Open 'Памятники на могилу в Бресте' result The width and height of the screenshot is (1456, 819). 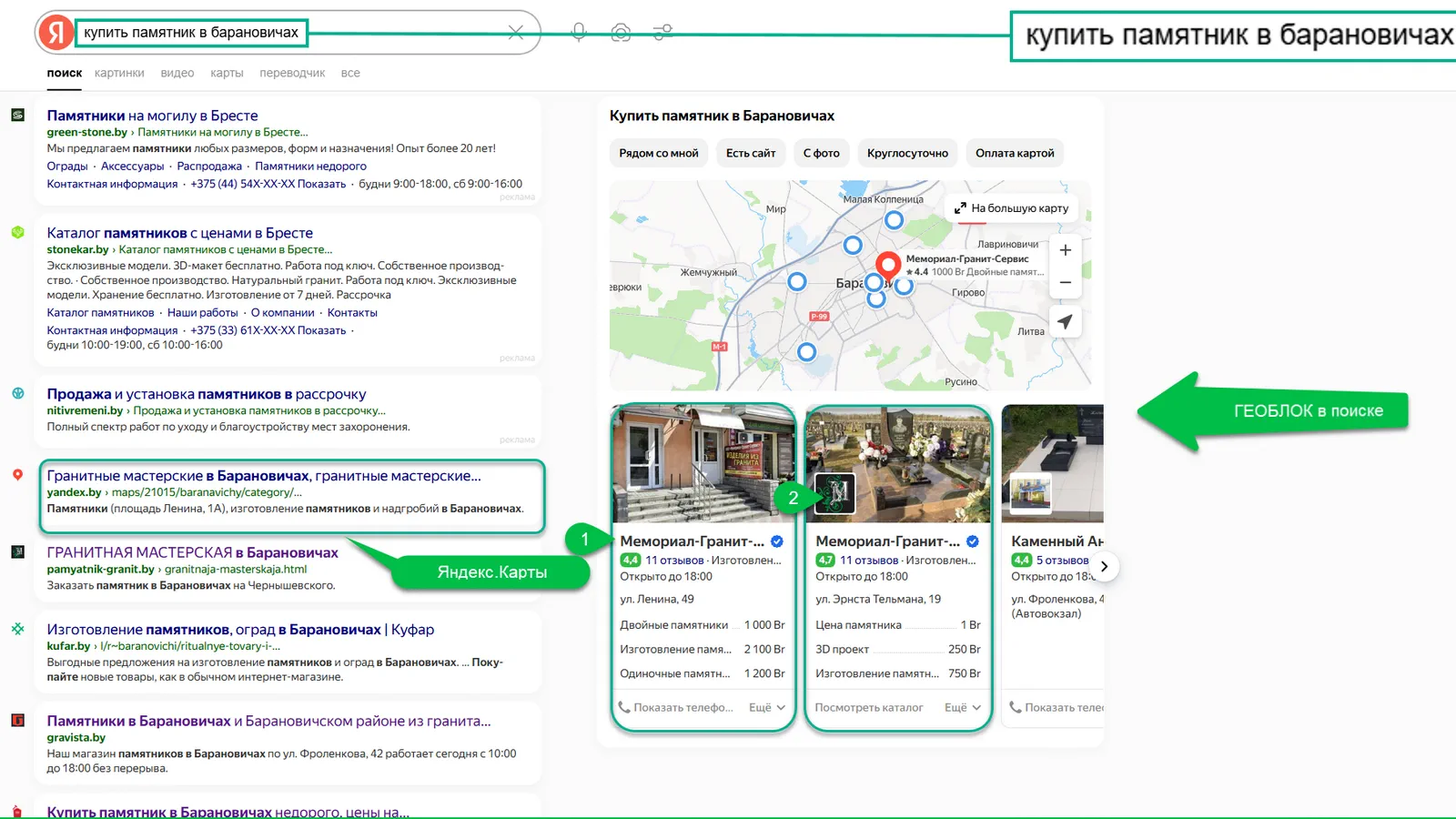pyautogui.click(x=152, y=116)
